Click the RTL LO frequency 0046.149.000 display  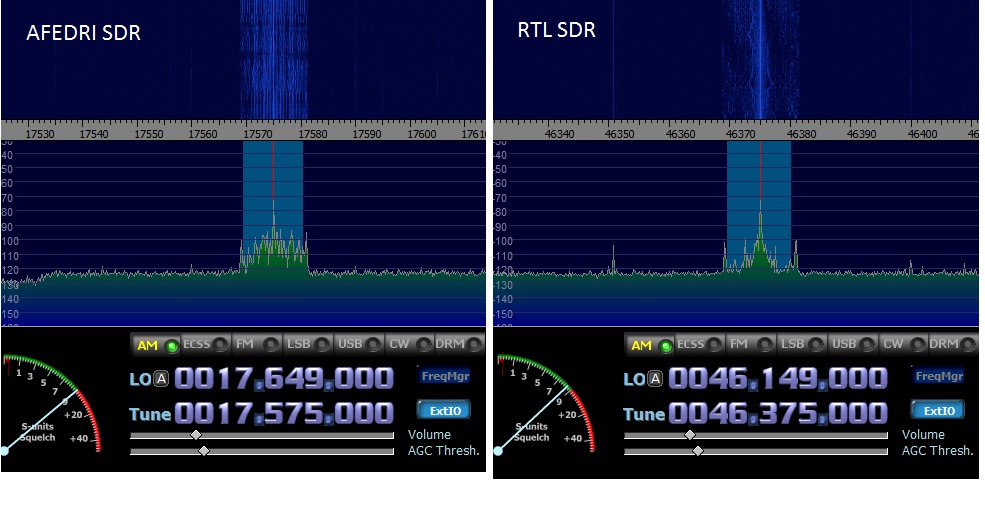tap(778, 379)
